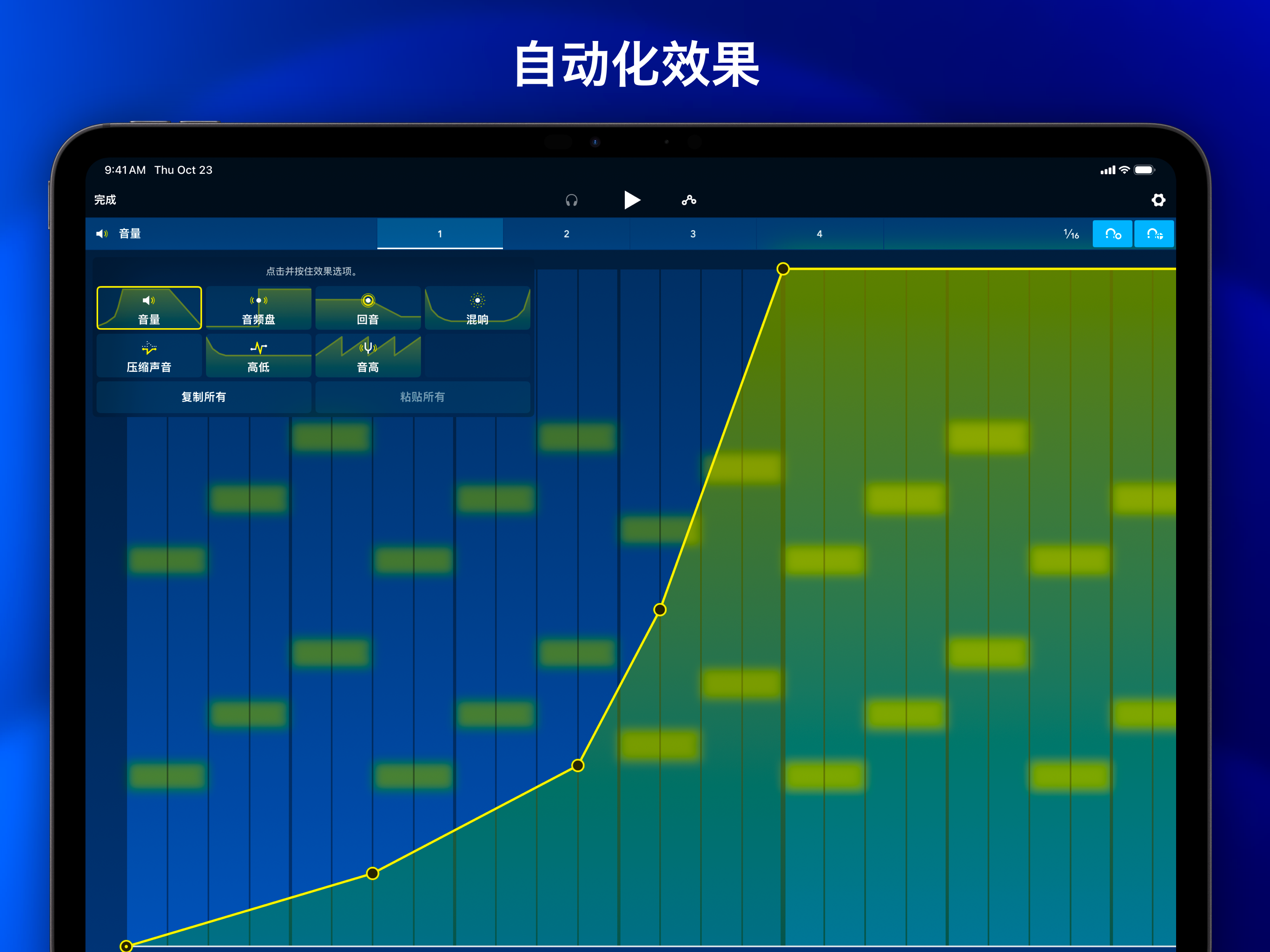This screenshot has height=952, width=1270.
Task: Tap the 完成 done button
Action: [105, 200]
